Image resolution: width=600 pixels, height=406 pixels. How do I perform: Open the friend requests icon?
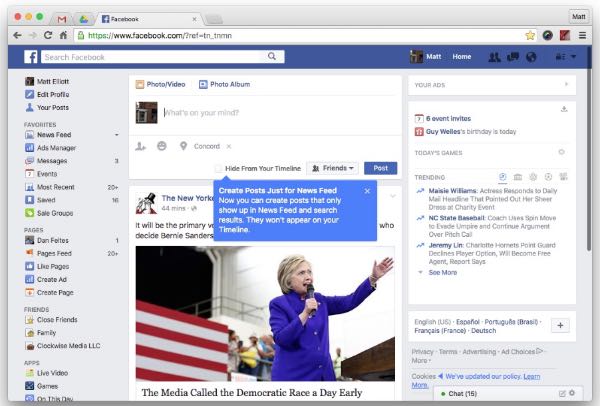click(494, 57)
